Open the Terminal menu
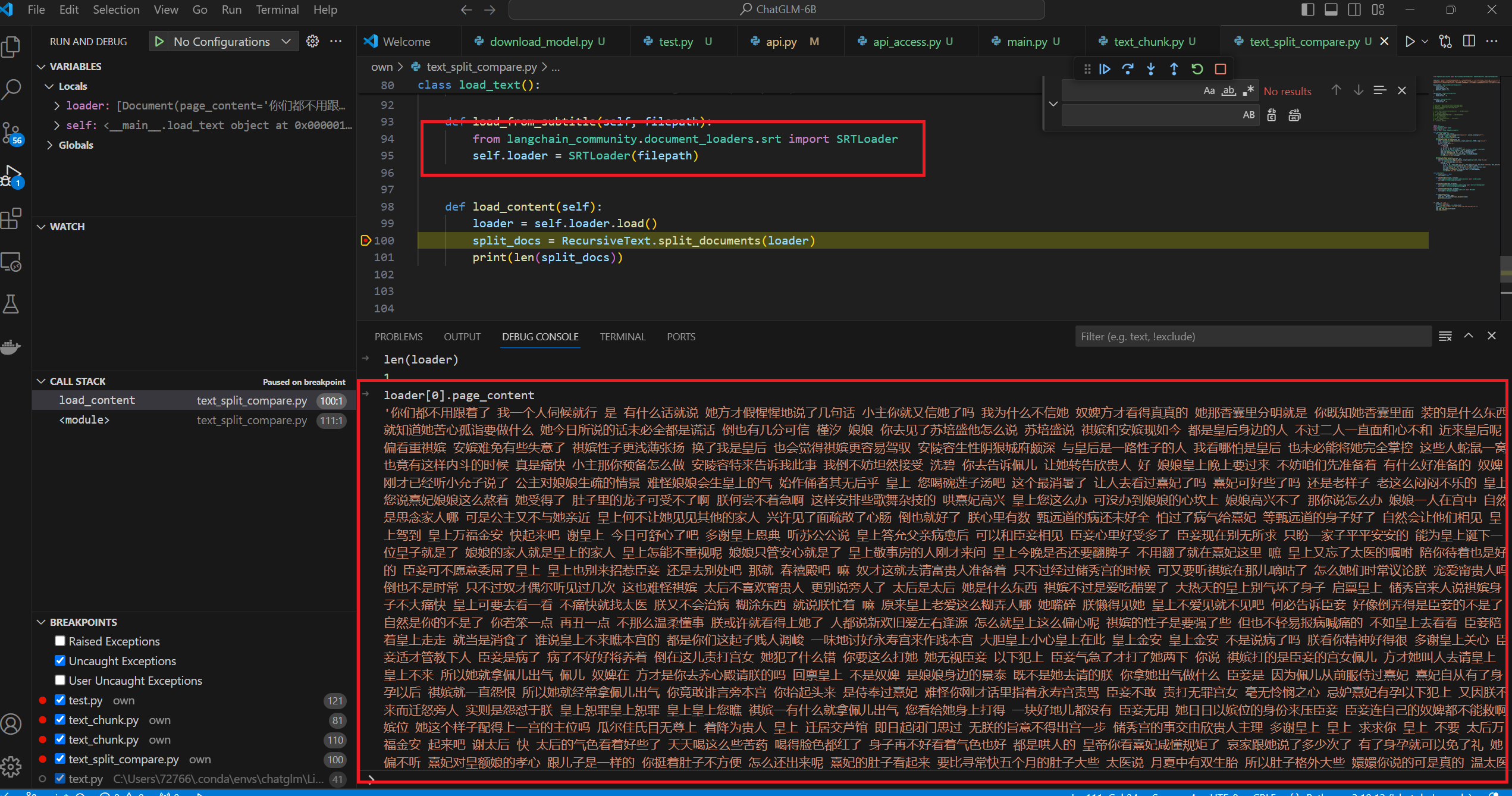Viewport: 1512px width, 796px height. [x=277, y=10]
